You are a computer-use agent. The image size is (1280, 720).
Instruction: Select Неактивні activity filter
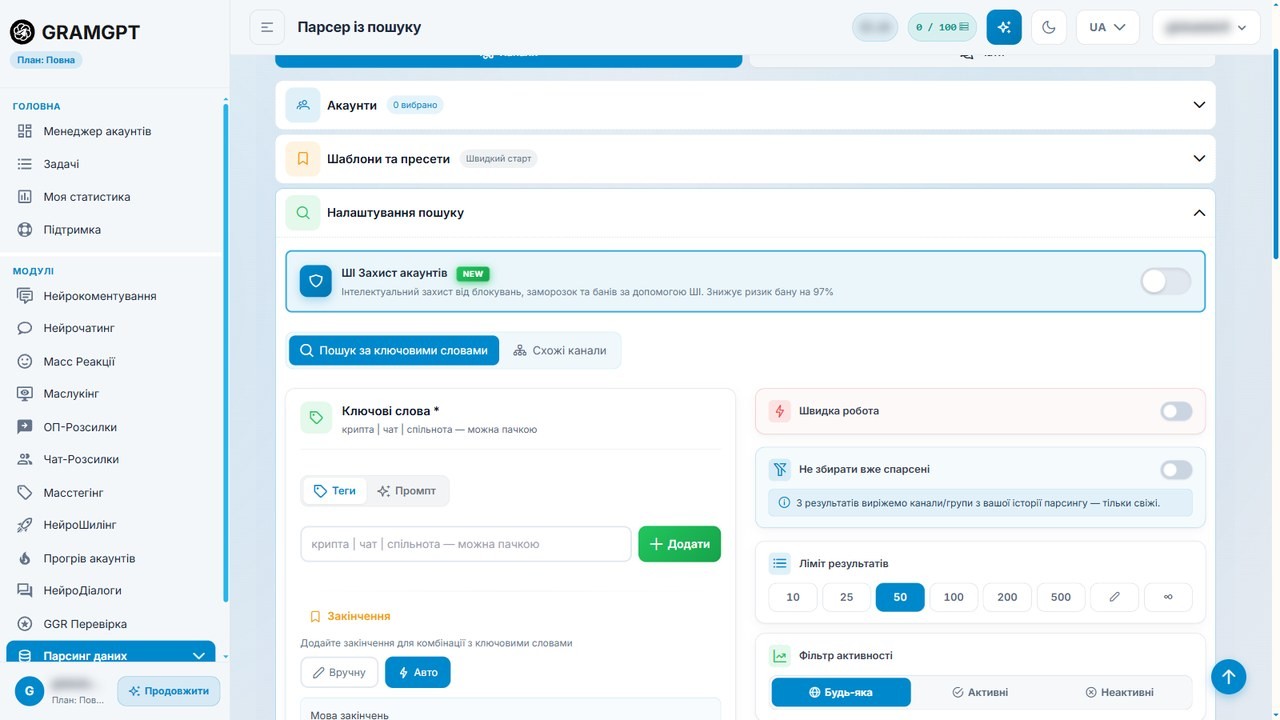(1119, 692)
